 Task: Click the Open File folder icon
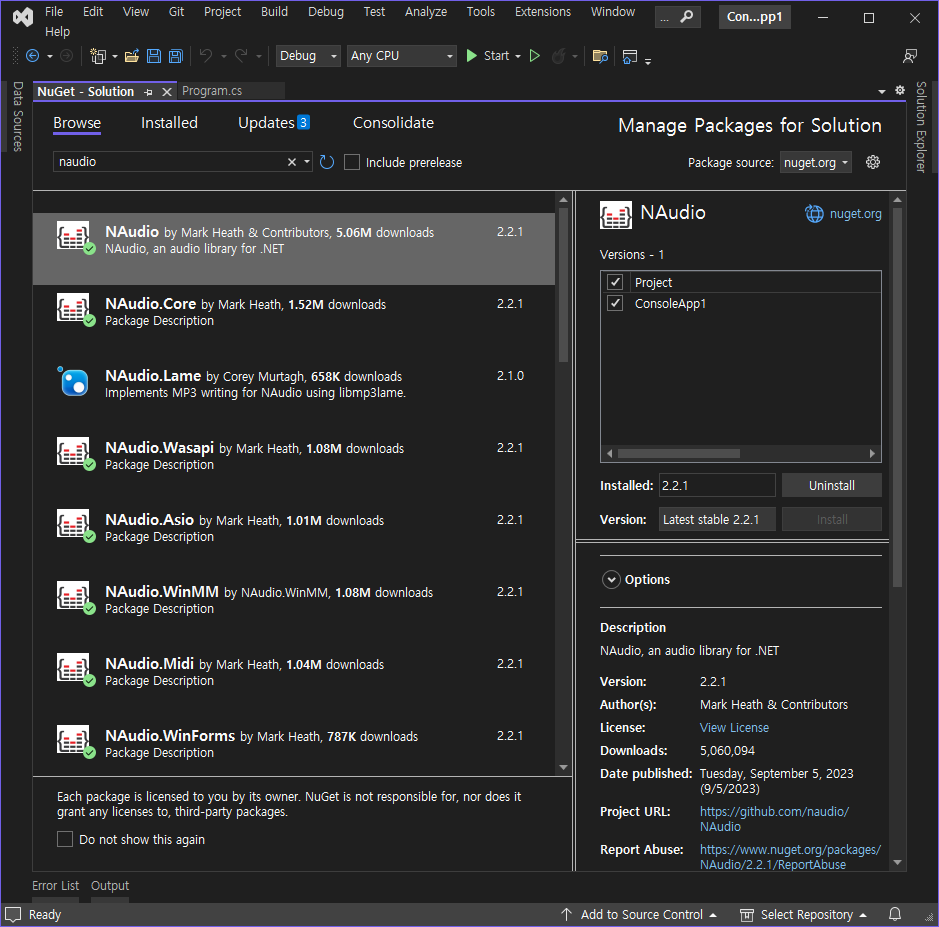[x=132, y=56]
